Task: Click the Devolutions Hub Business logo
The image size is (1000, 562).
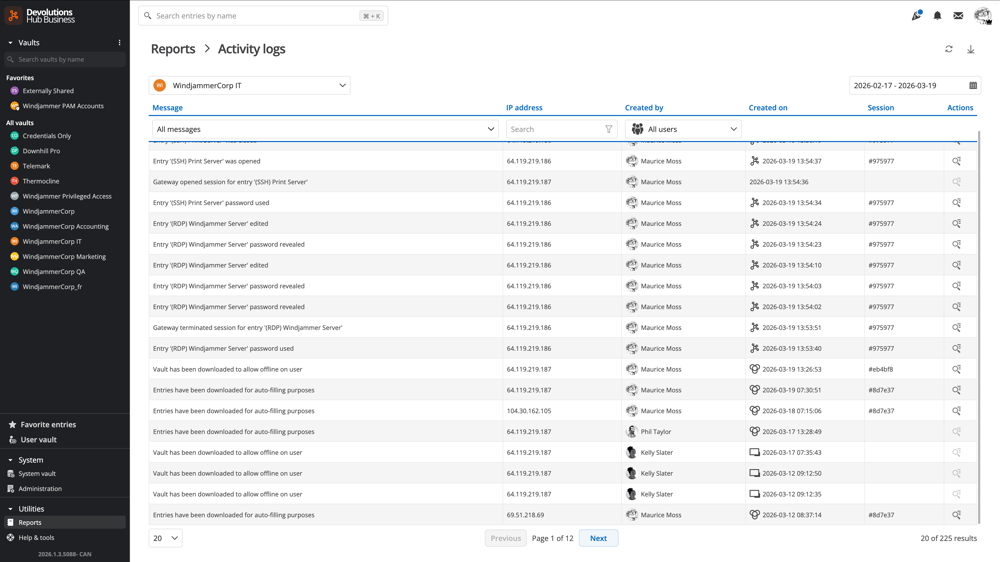Action: tap(40, 15)
